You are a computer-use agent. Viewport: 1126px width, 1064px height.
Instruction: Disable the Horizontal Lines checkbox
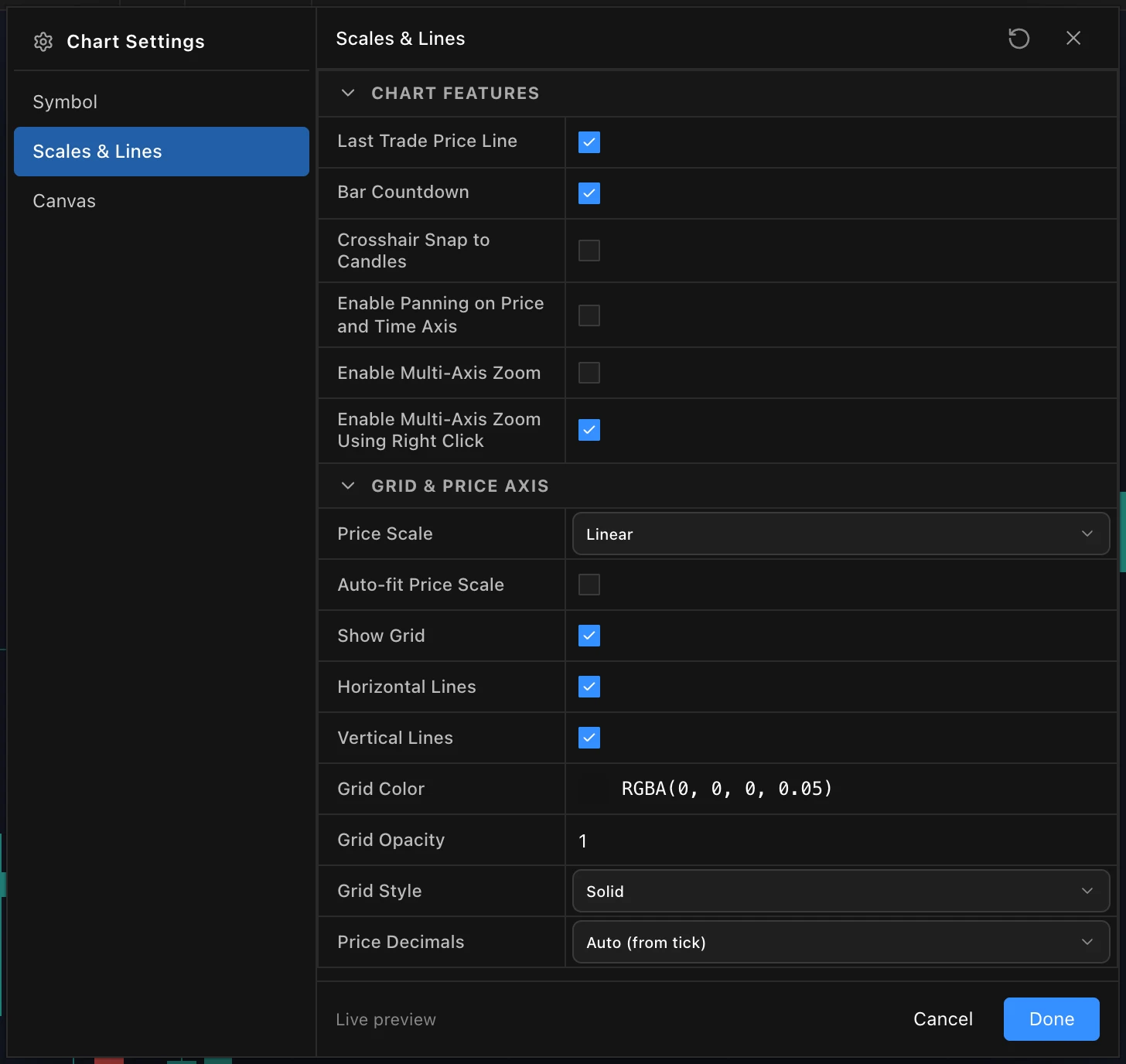589,687
